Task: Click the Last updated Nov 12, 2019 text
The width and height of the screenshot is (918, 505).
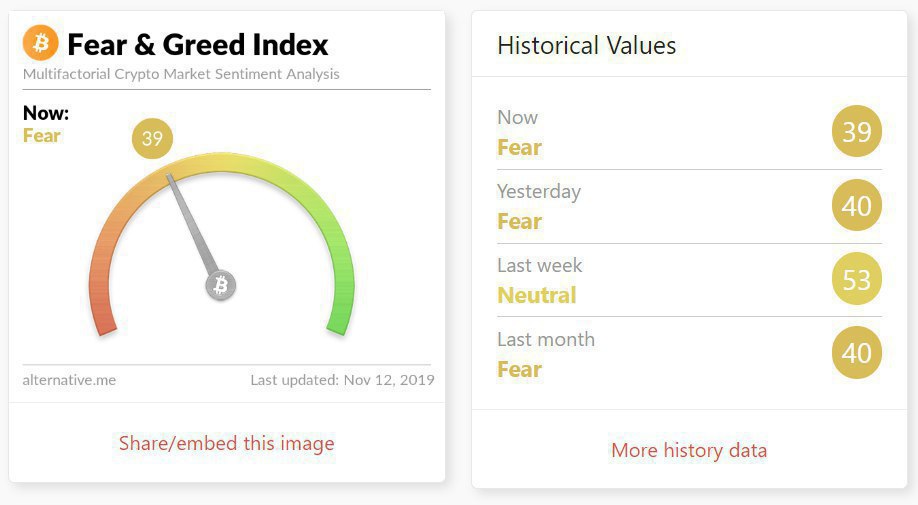Action: point(342,380)
